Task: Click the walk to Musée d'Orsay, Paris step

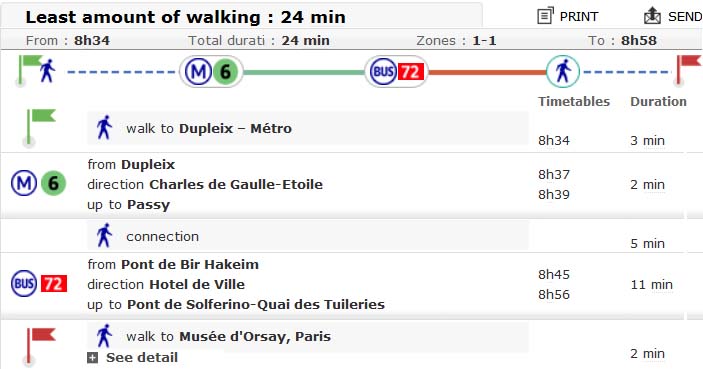Action: tap(308, 337)
